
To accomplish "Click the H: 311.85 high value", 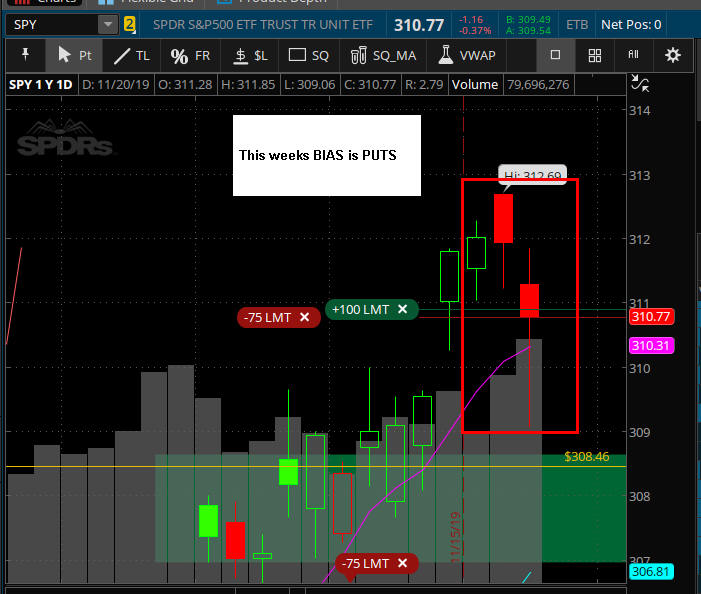I will tap(248, 84).
